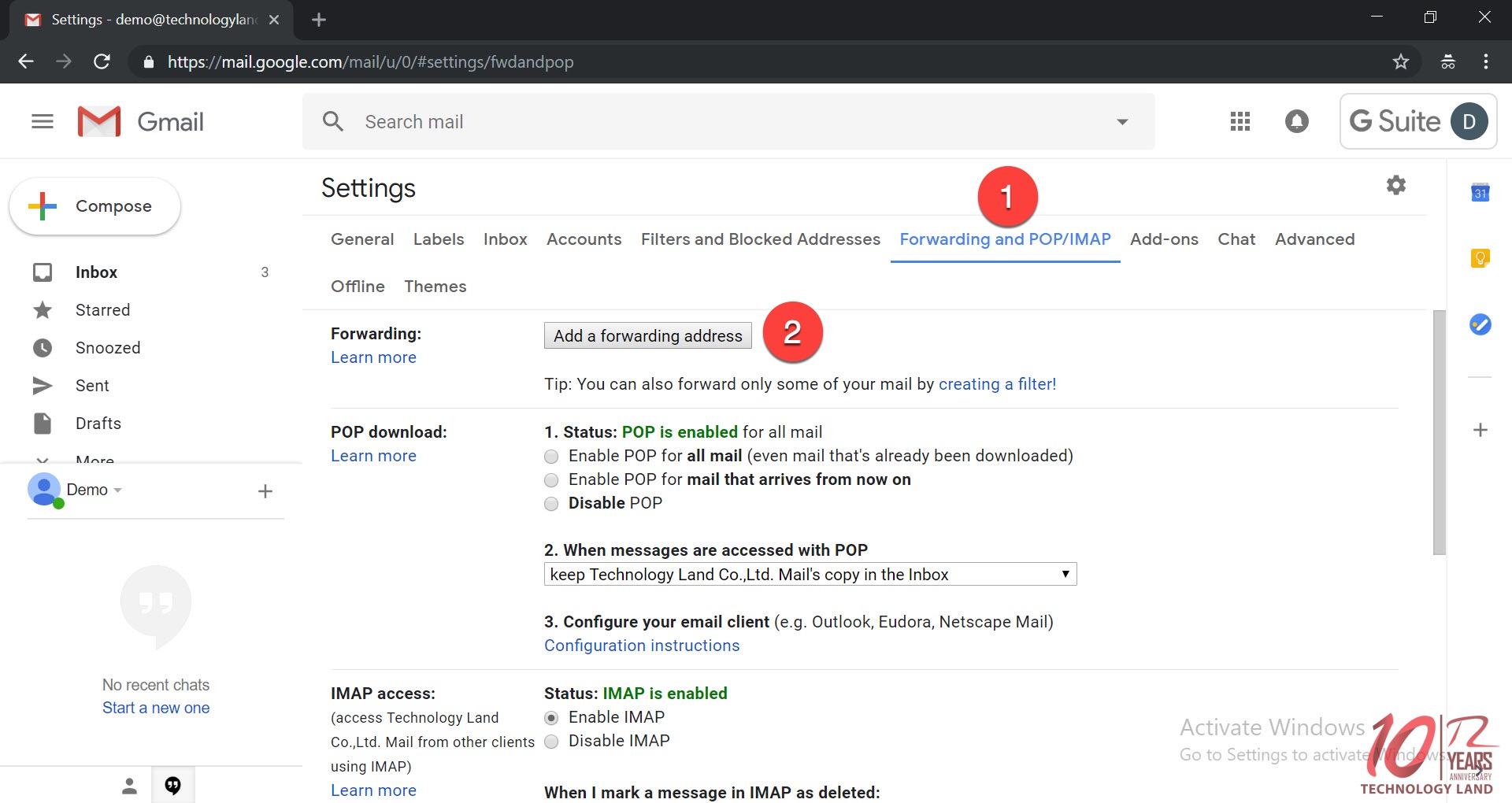
Task: Reload the page in the browser
Action: click(x=102, y=61)
